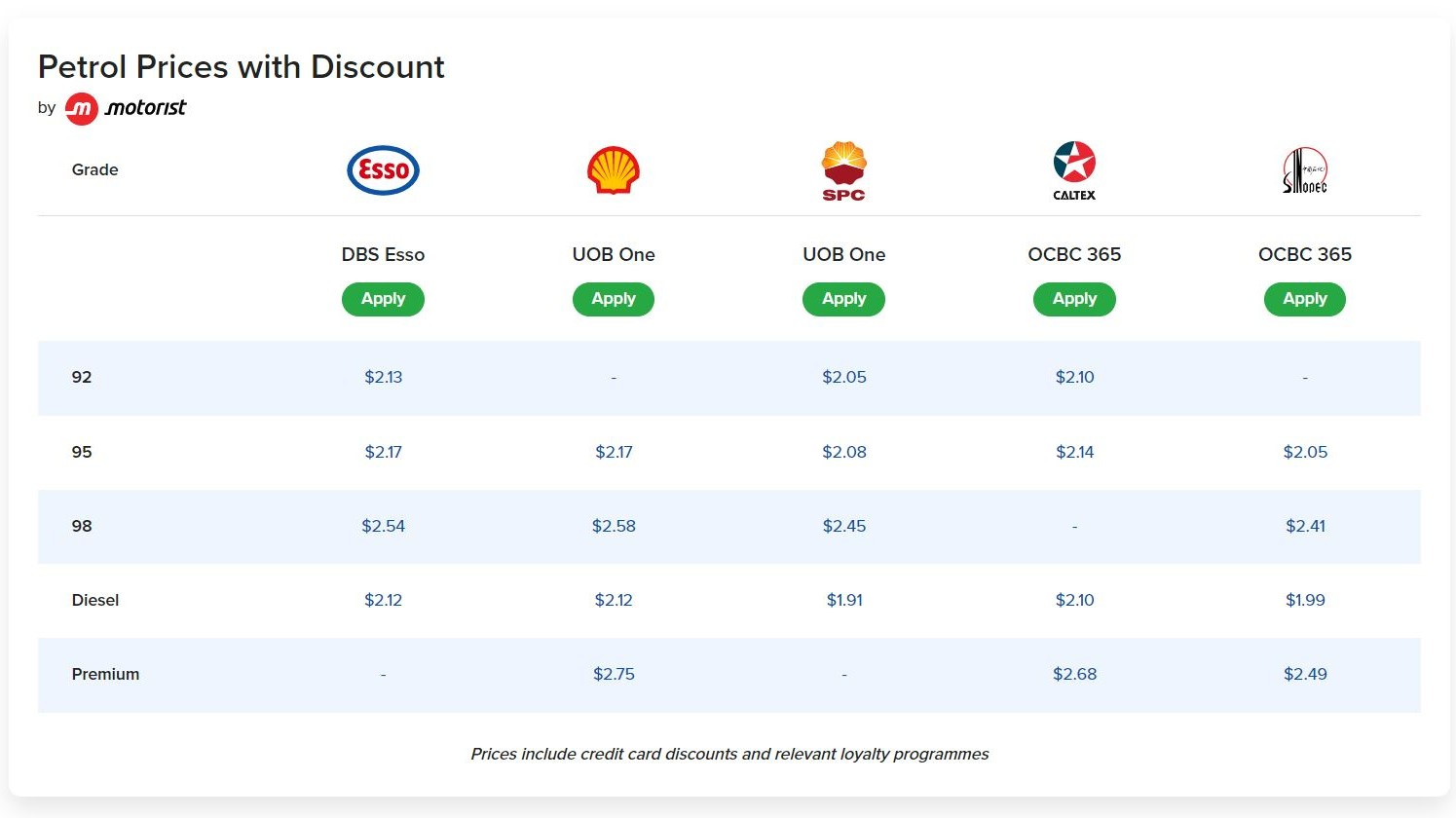The height and width of the screenshot is (818, 1456).
Task: Apply for the UOB One card under SPC
Action: [843, 299]
